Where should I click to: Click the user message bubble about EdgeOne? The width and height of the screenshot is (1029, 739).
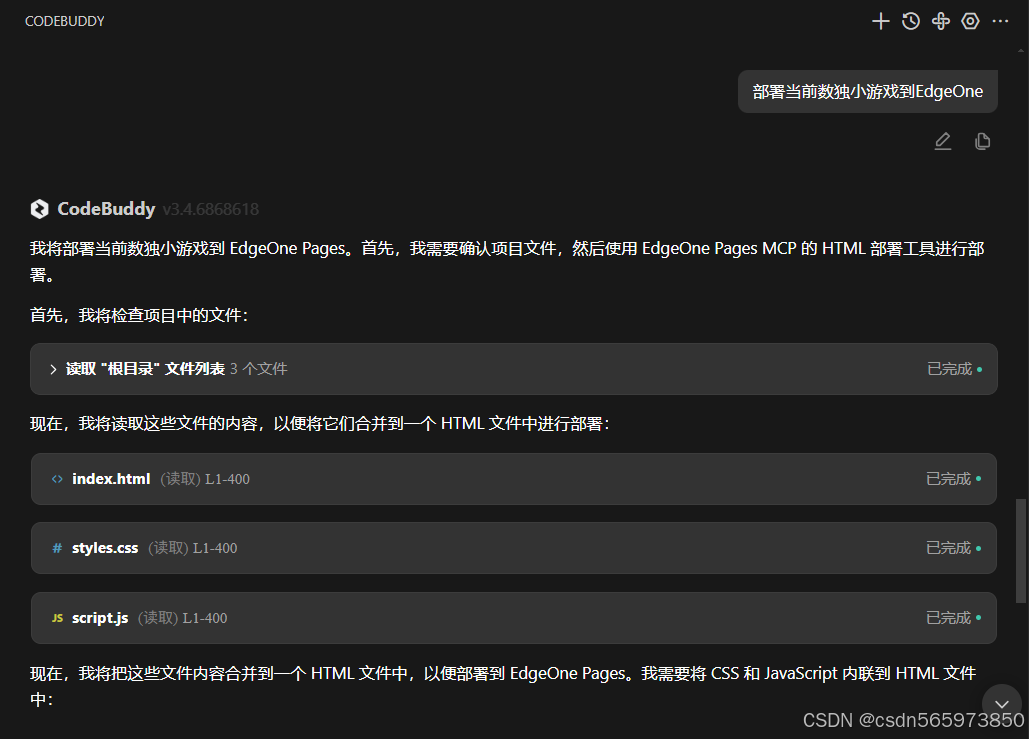(868, 92)
